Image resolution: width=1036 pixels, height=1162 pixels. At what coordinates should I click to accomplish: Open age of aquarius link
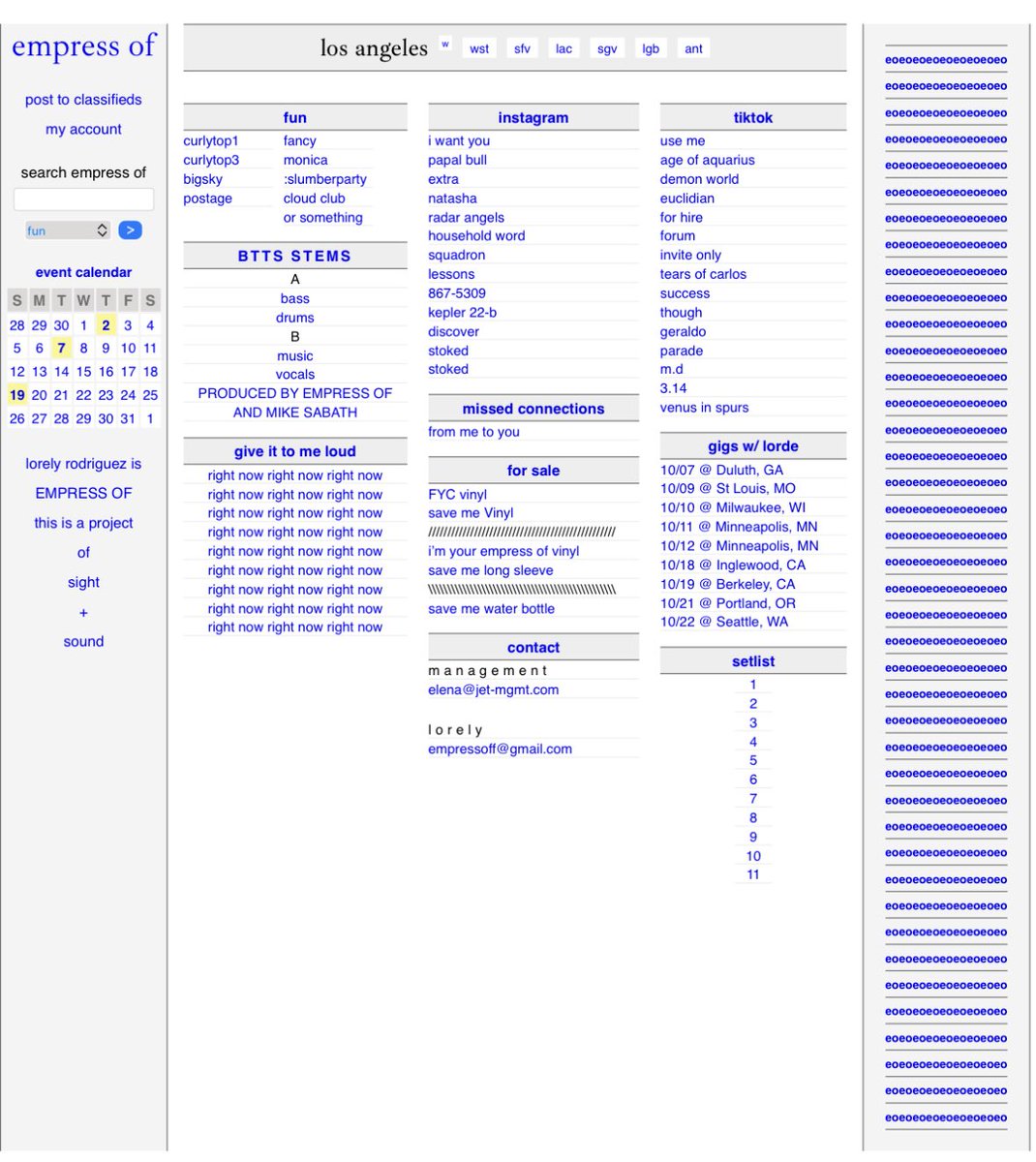708,161
